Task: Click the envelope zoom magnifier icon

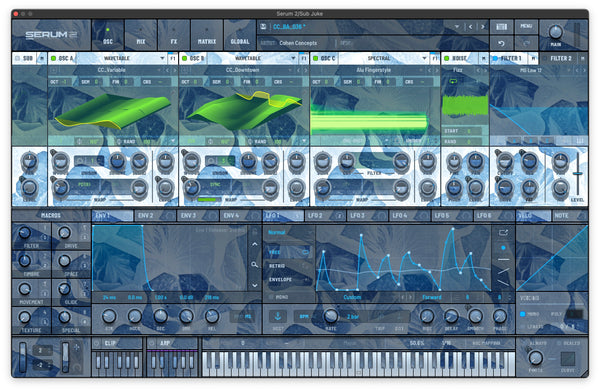Action: [254, 264]
